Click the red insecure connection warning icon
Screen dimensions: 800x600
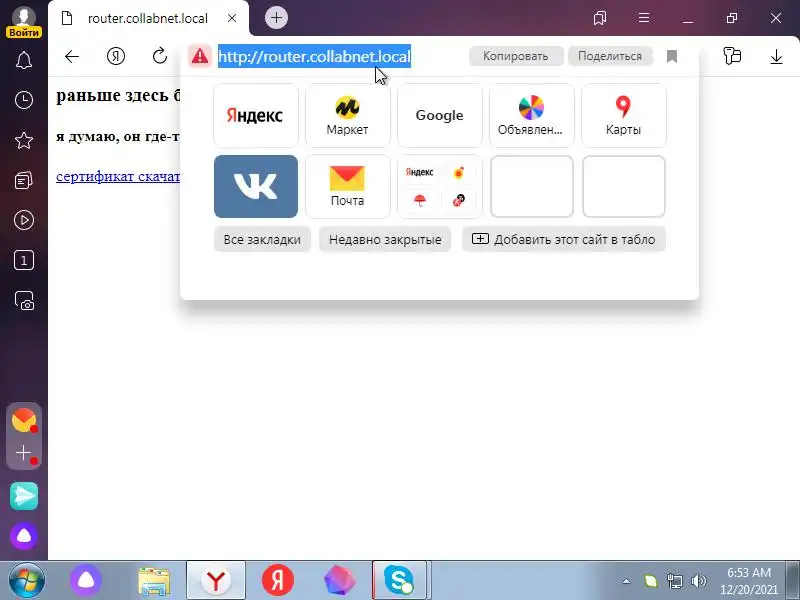tap(200, 56)
